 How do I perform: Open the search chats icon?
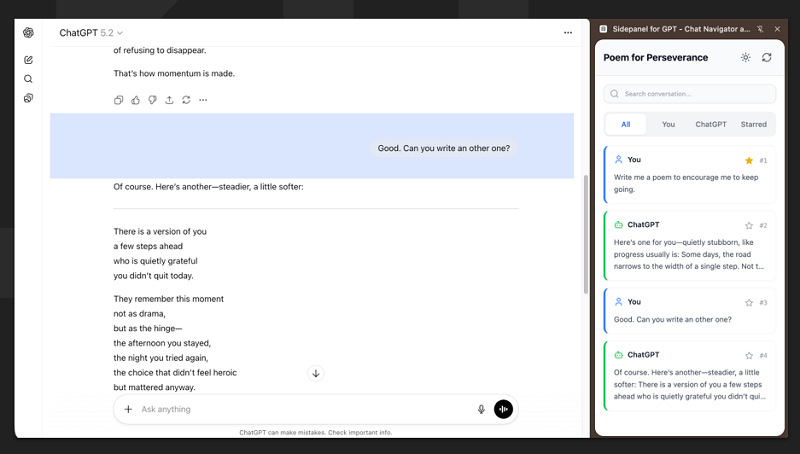point(29,79)
